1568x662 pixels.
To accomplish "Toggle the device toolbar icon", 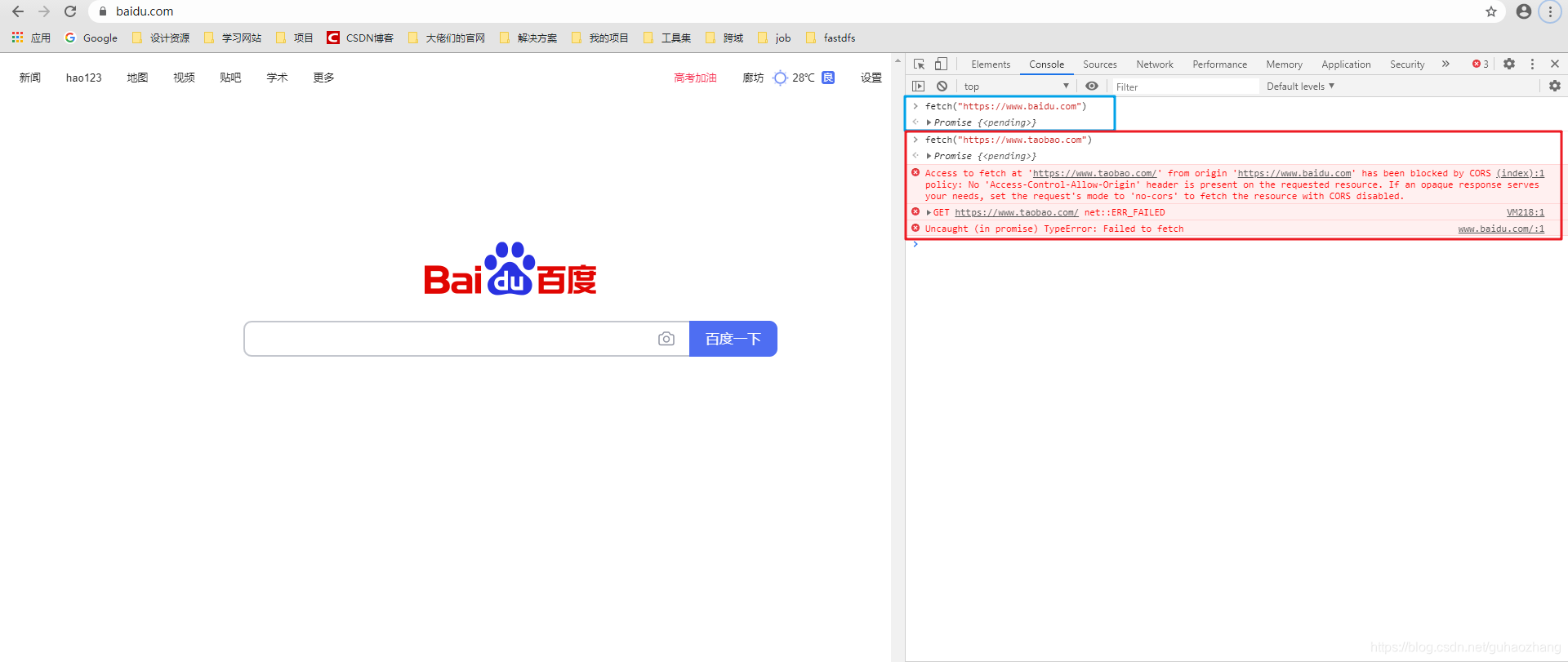I will coord(941,64).
